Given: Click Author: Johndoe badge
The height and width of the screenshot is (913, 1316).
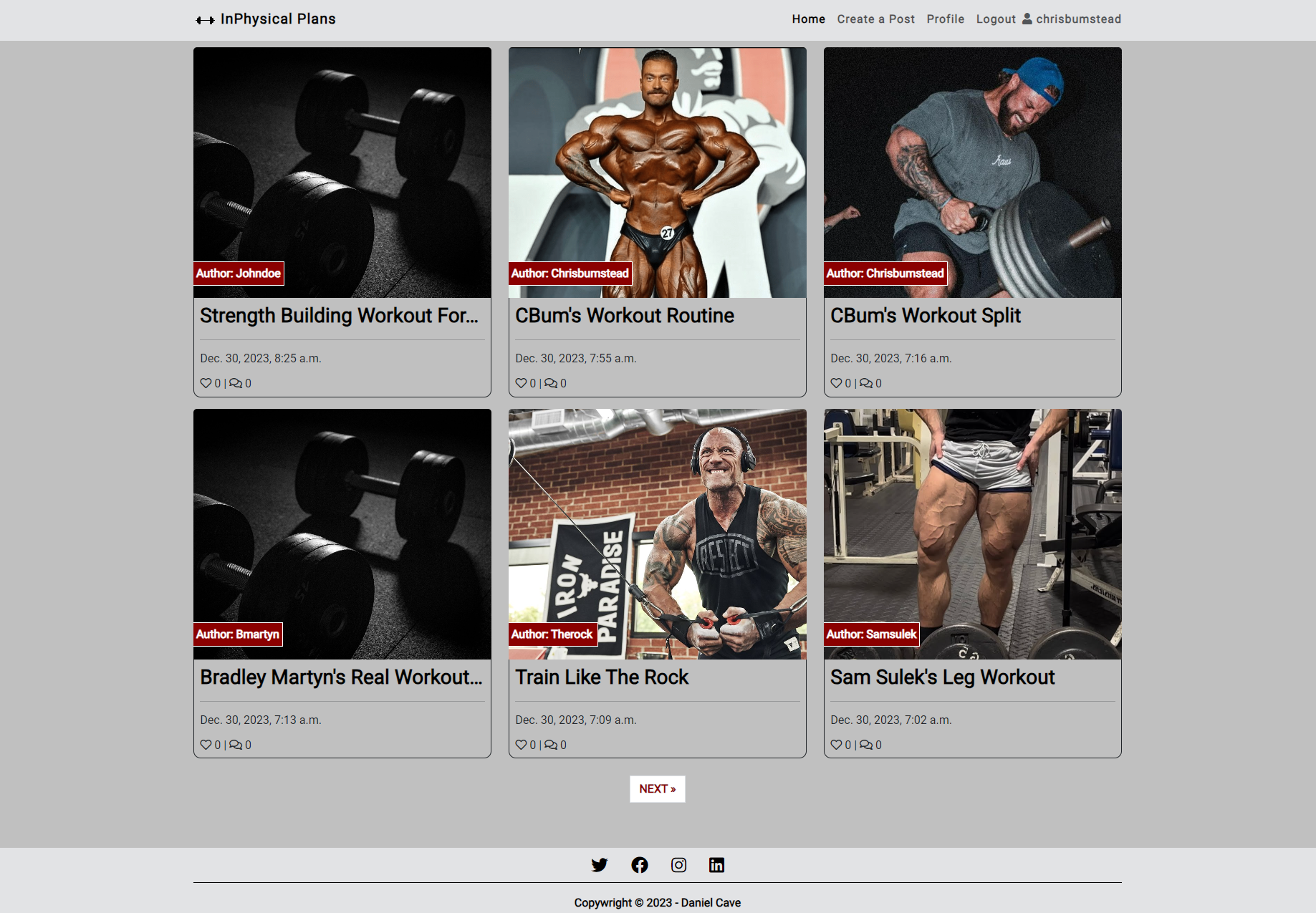Looking at the screenshot, I should (239, 274).
